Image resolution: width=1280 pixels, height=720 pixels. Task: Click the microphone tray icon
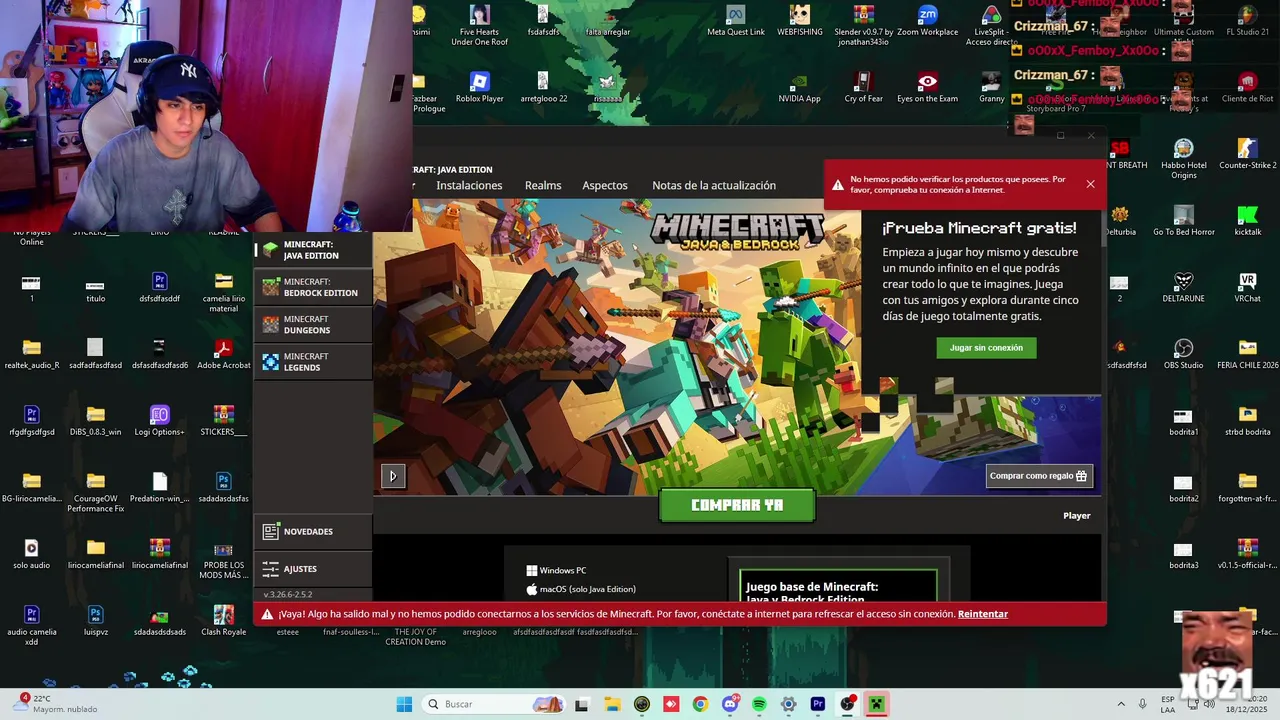[1143, 704]
